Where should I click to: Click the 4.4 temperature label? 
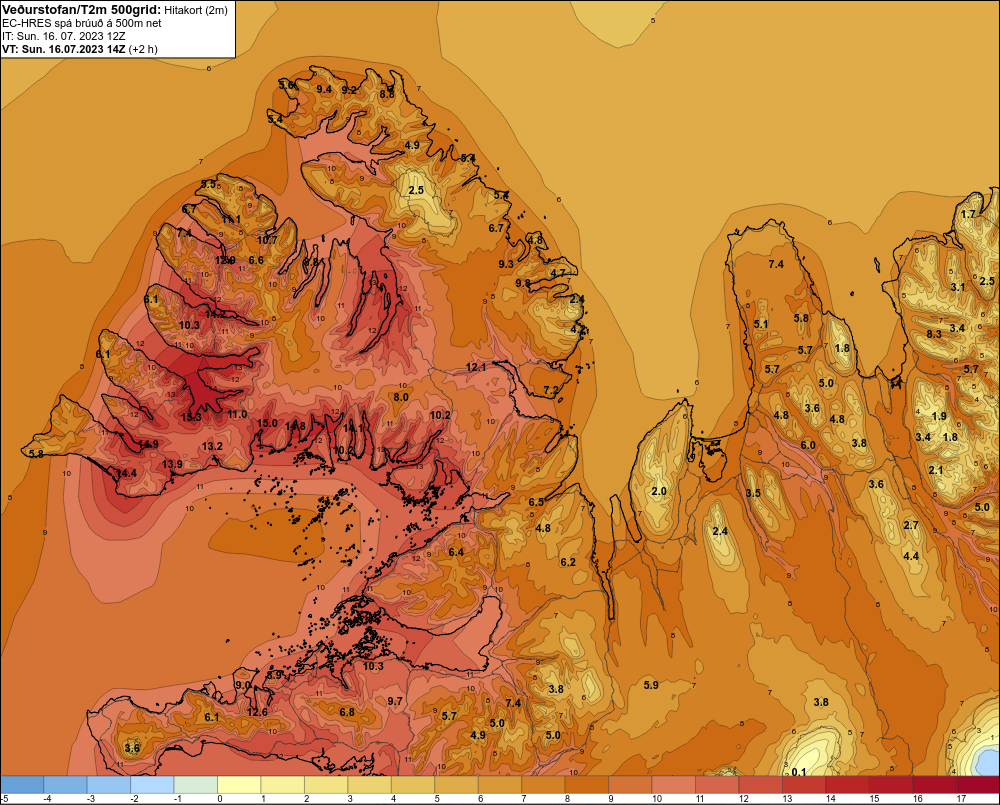tap(911, 556)
